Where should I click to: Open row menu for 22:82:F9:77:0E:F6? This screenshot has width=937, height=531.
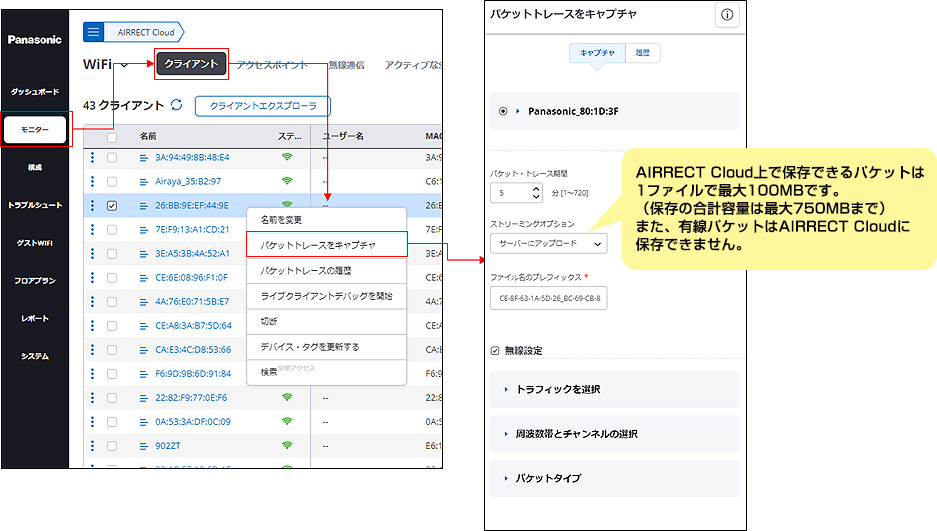coord(92,397)
